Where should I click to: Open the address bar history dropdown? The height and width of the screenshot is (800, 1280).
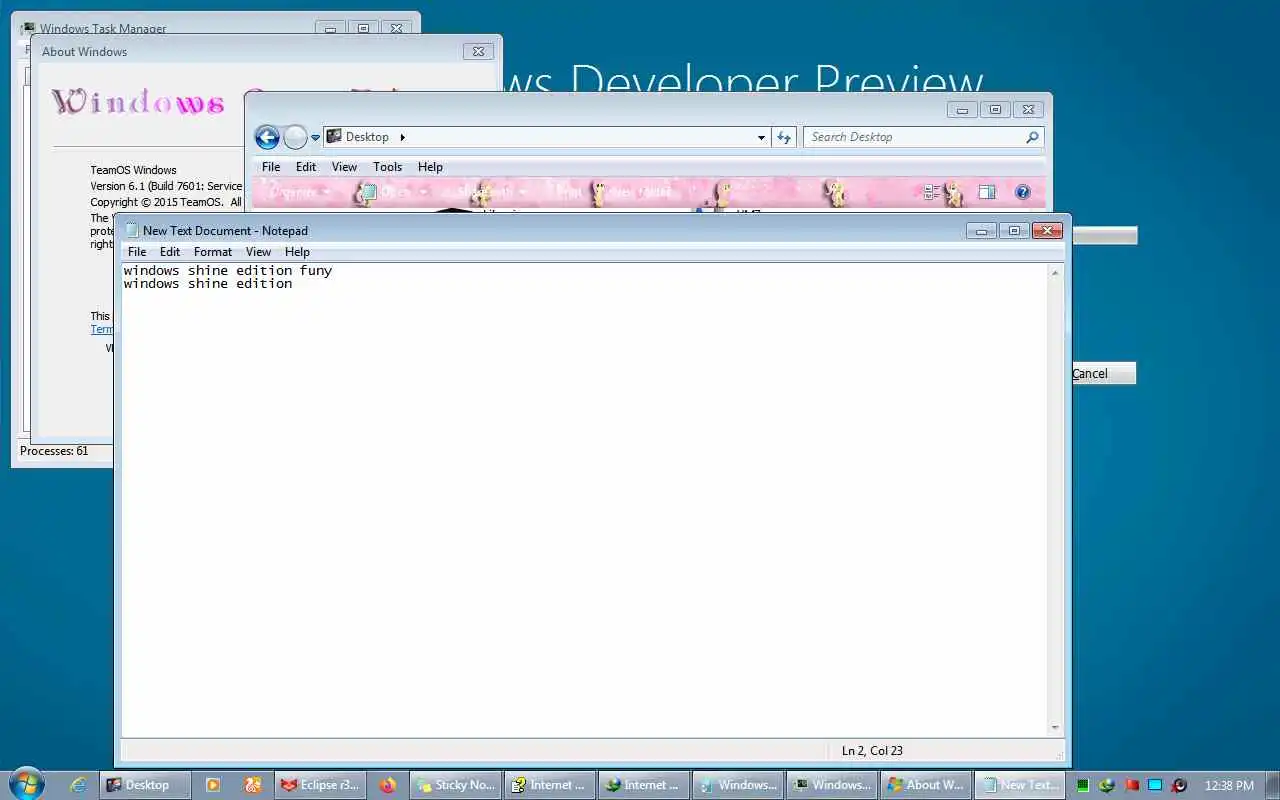pyautogui.click(x=761, y=138)
